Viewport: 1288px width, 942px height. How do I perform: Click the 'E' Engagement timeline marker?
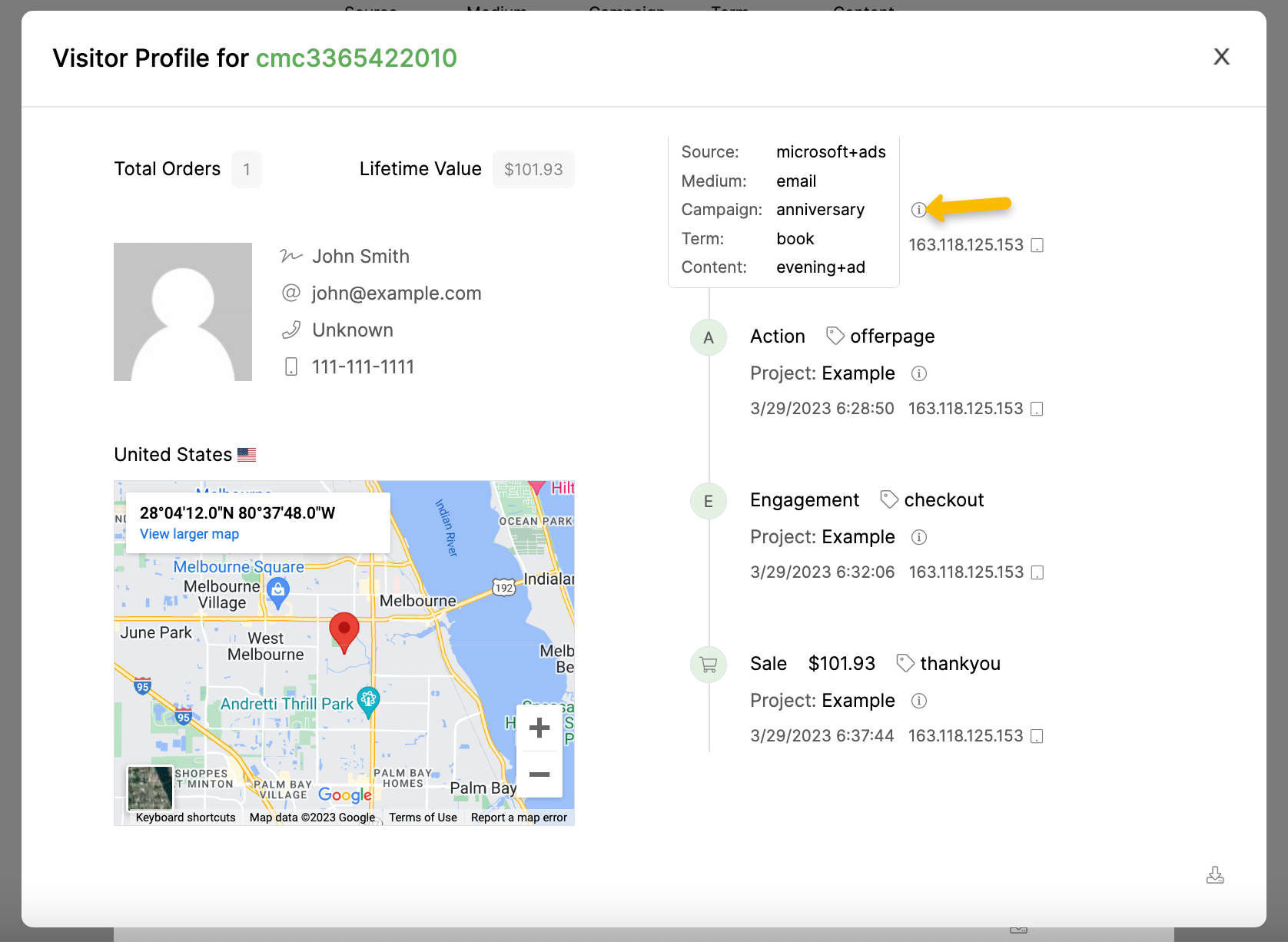click(x=709, y=501)
